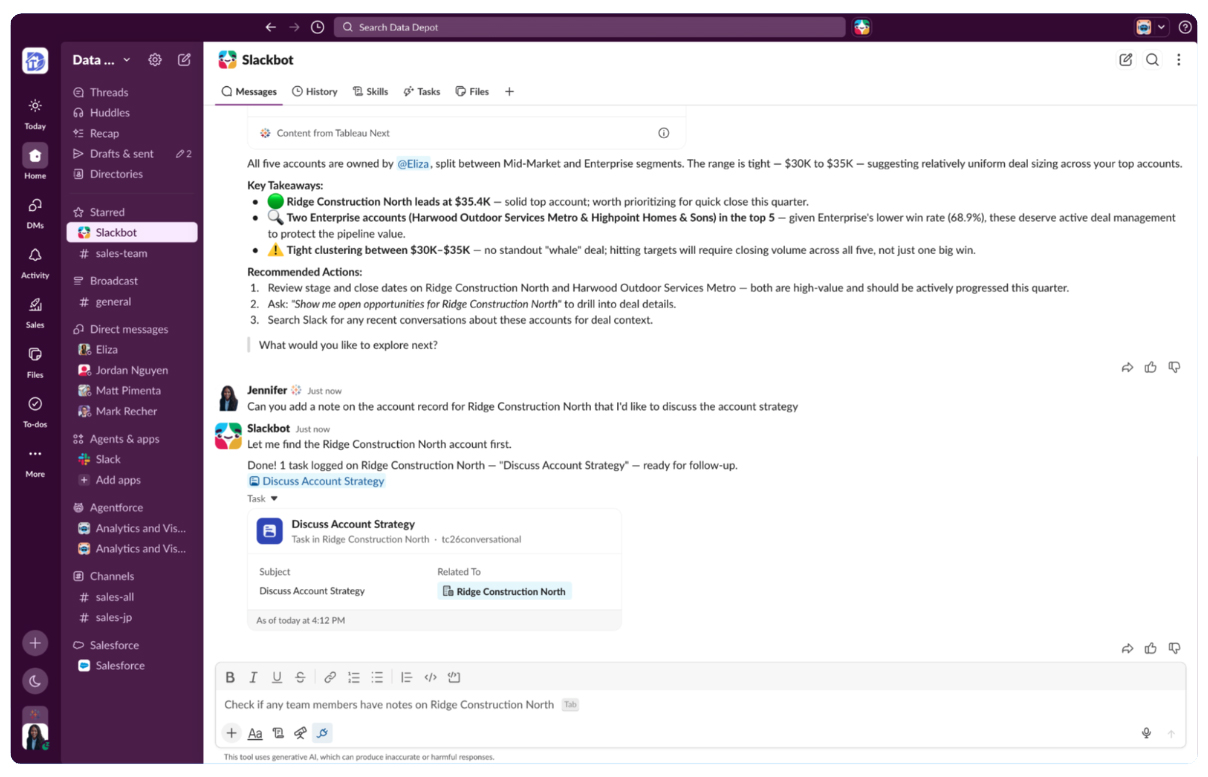Open workspace settings gear icon

point(155,60)
